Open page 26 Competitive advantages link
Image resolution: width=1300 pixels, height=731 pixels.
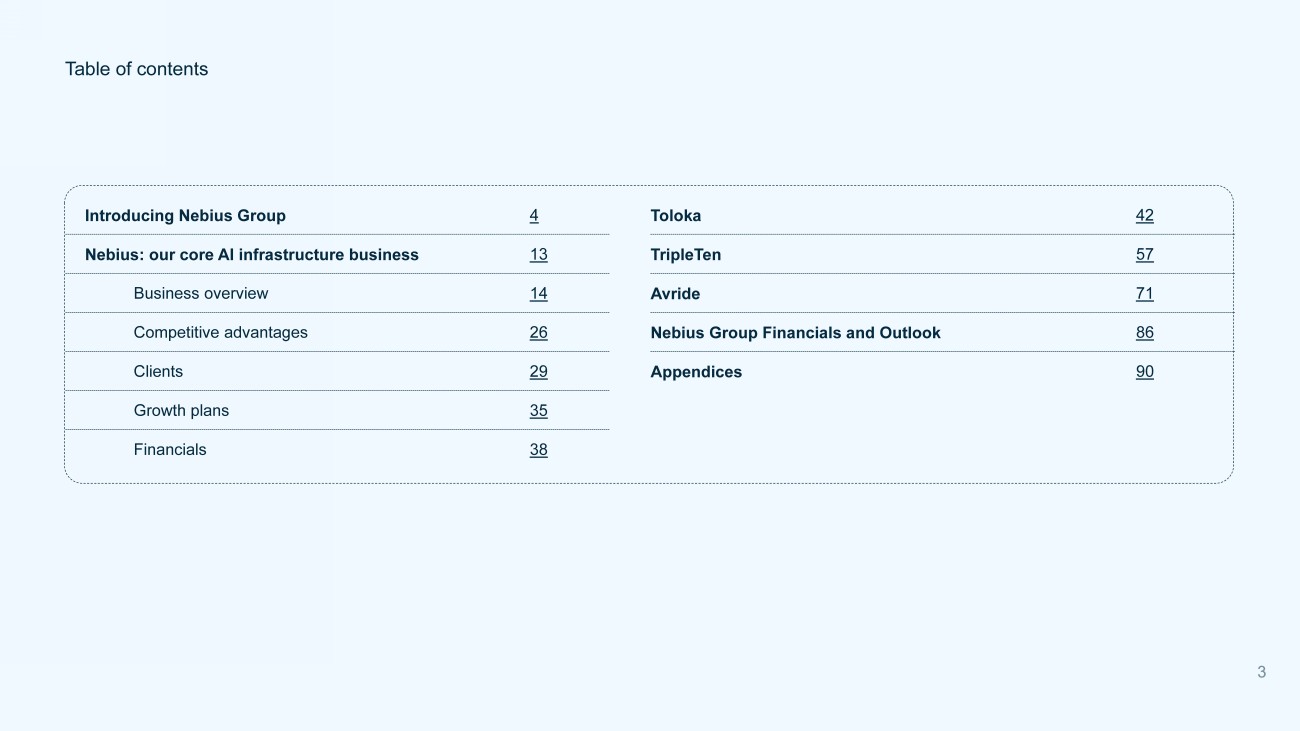pos(538,333)
